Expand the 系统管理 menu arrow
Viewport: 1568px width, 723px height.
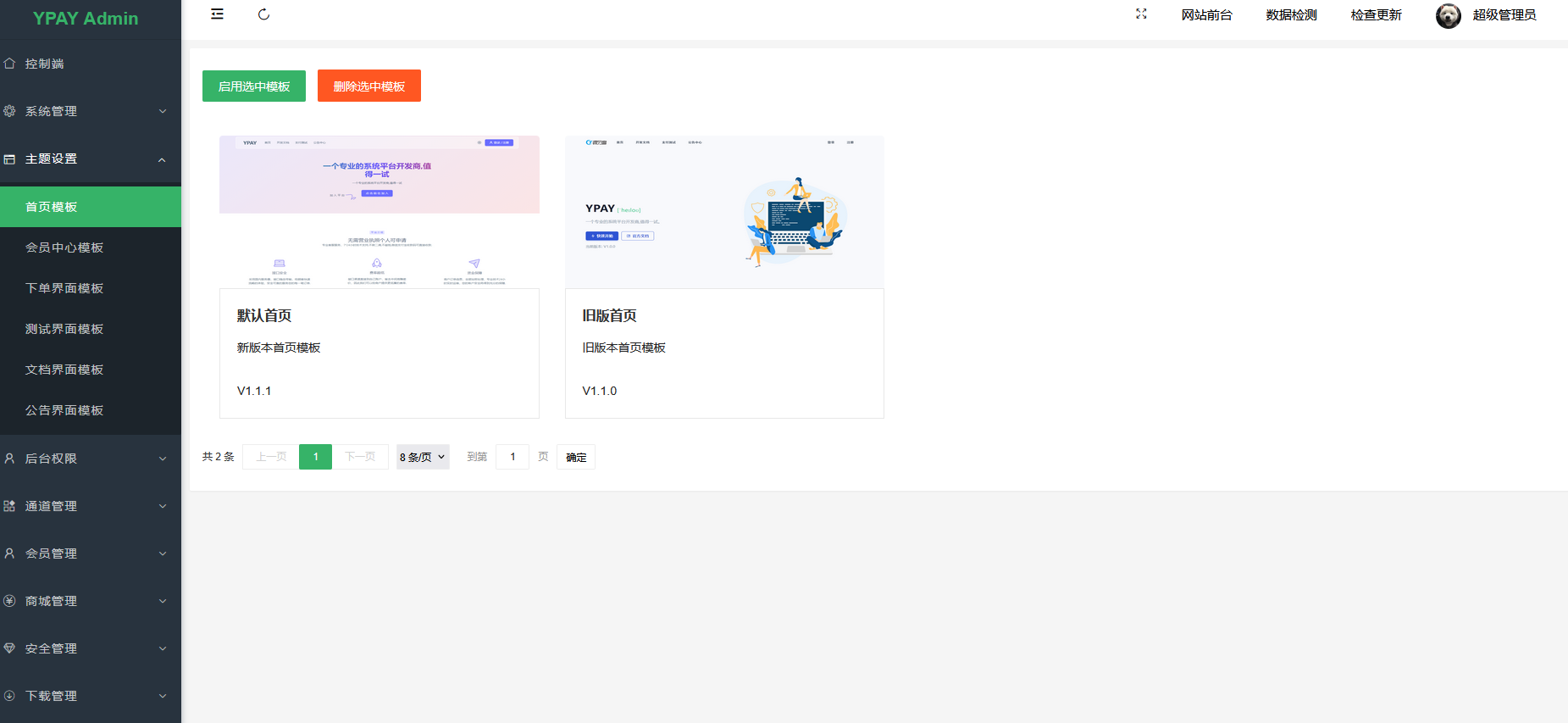pyautogui.click(x=163, y=111)
